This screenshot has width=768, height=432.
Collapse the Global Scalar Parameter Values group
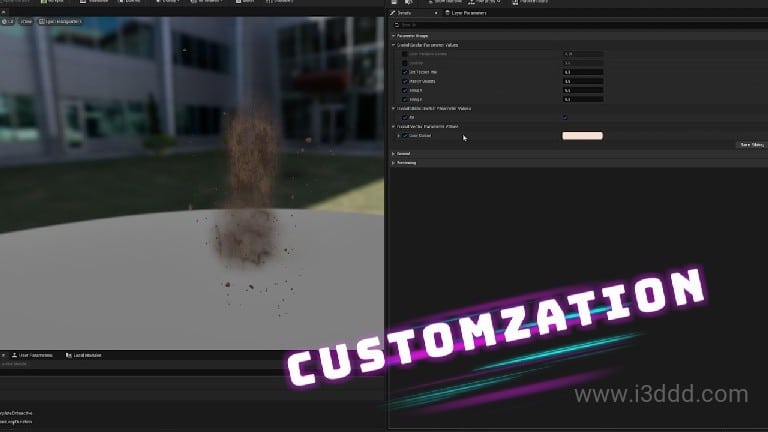(x=393, y=45)
